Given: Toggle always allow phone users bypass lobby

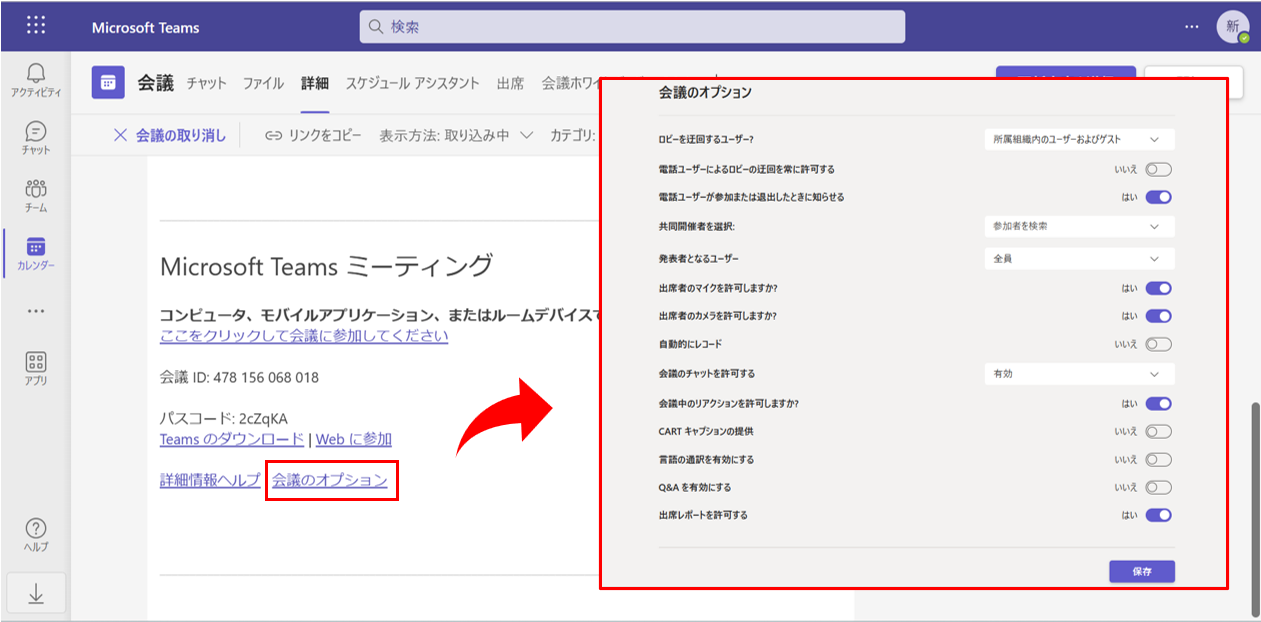Looking at the screenshot, I should (x=1158, y=169).
